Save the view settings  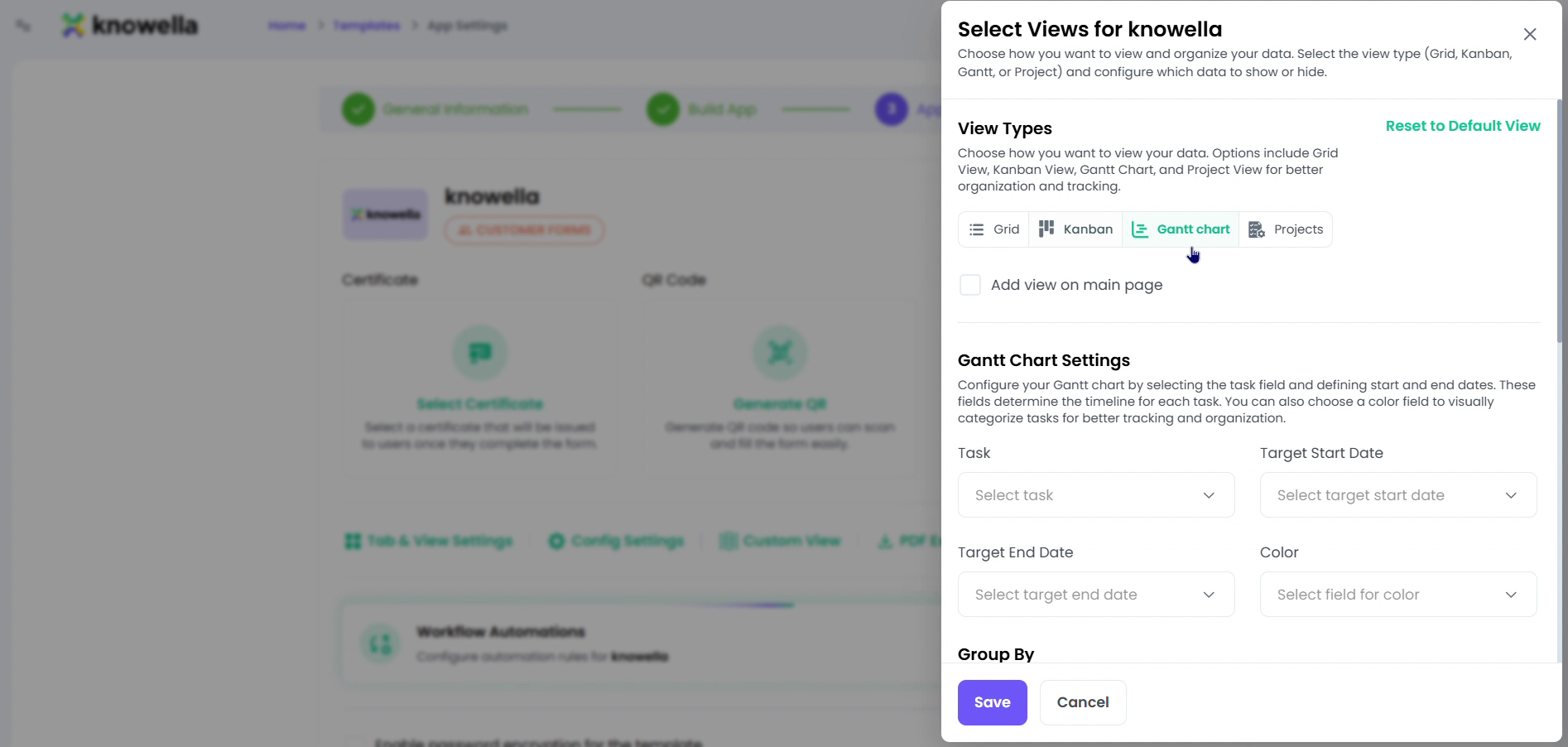click(x=993, y=702)
